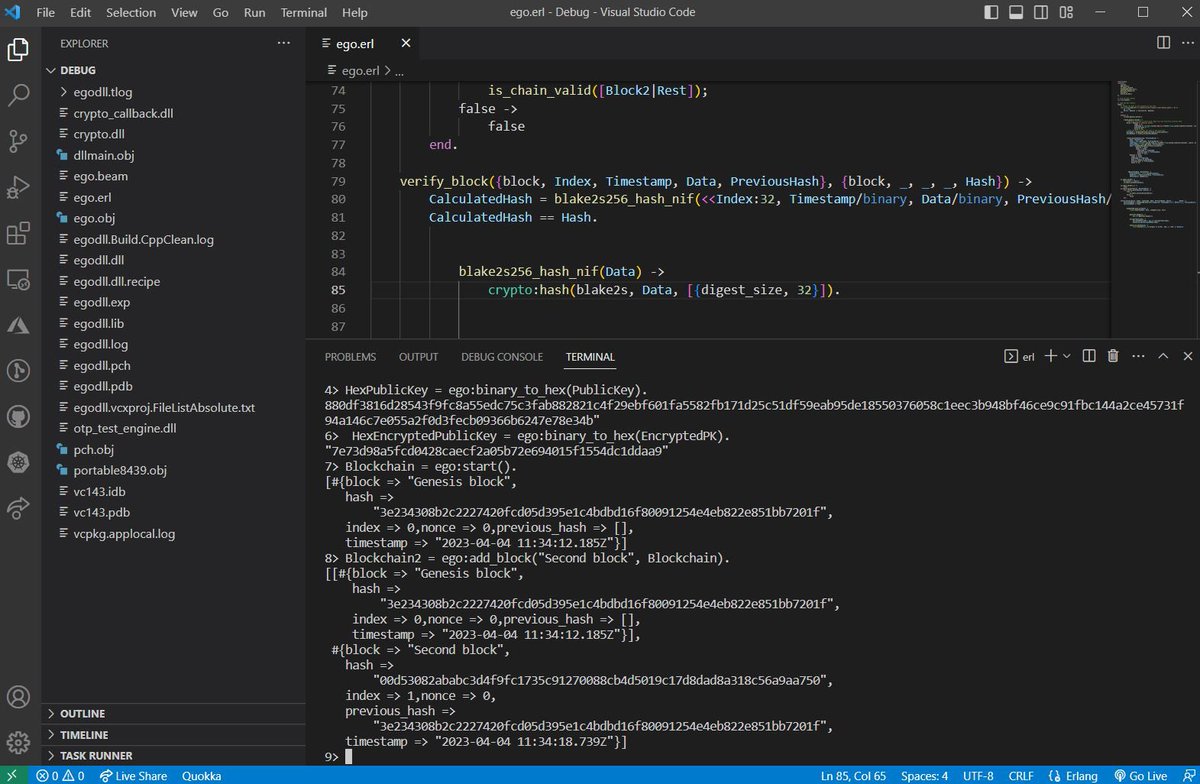Screen dimensions: 1200x784
Task: Open the GitHub sidebar icon
Action: [19, 416]
